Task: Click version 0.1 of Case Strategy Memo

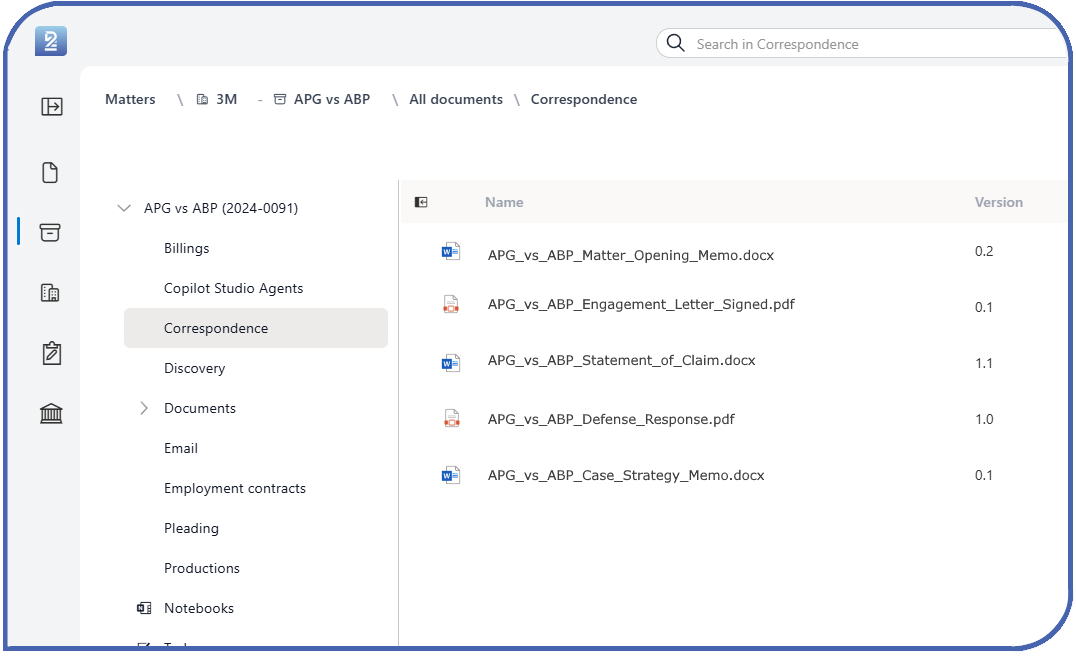Action: click(x=984, y=475)
